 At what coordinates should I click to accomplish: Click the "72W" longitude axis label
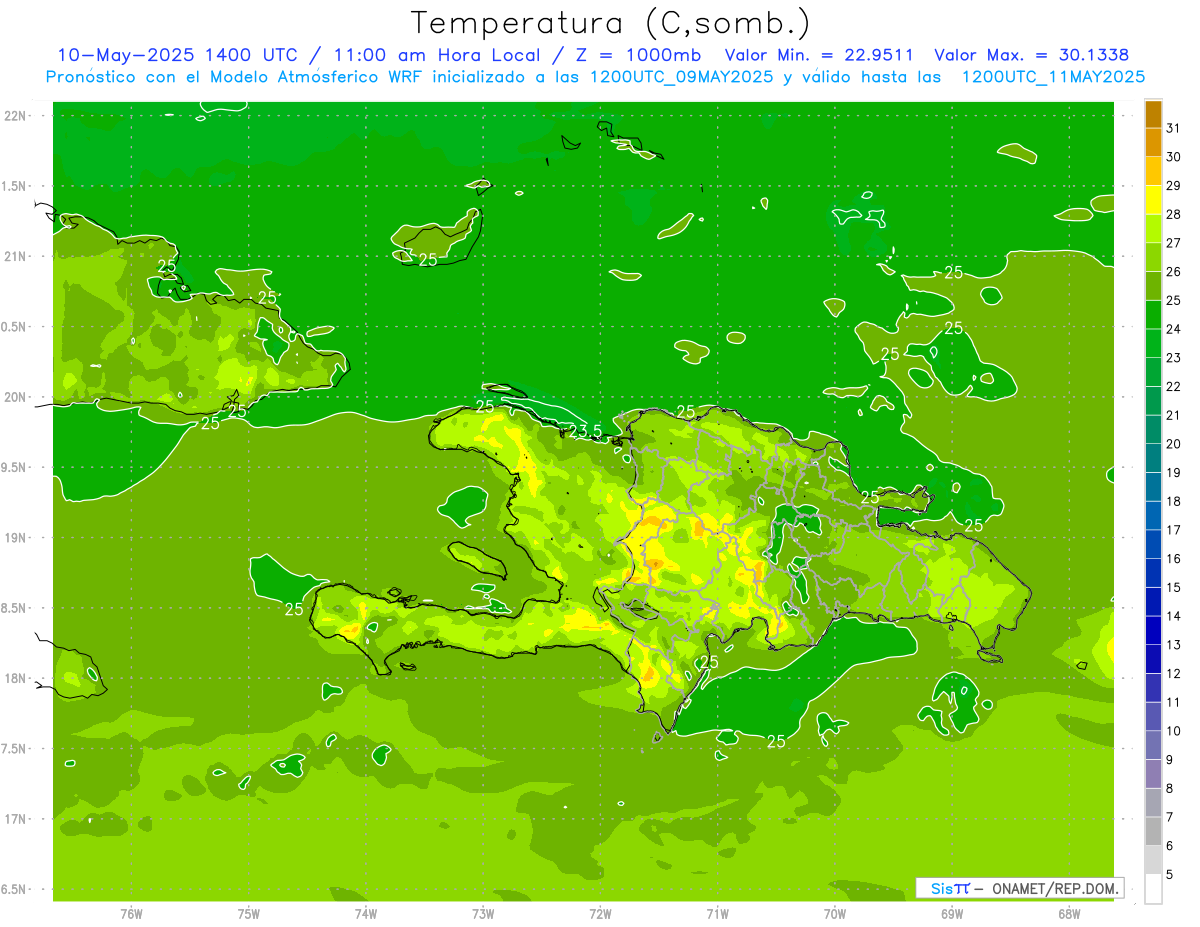click(x=600, y=914)
